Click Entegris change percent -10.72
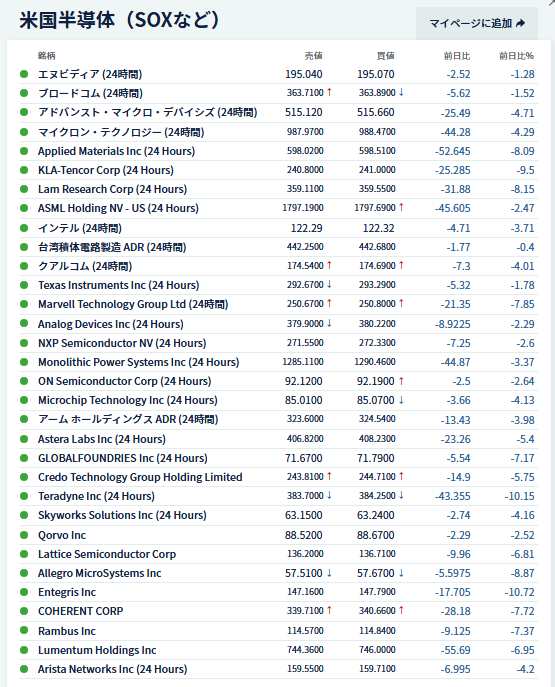This screenshot has width=555, height=687. click(x=520, y=593)
